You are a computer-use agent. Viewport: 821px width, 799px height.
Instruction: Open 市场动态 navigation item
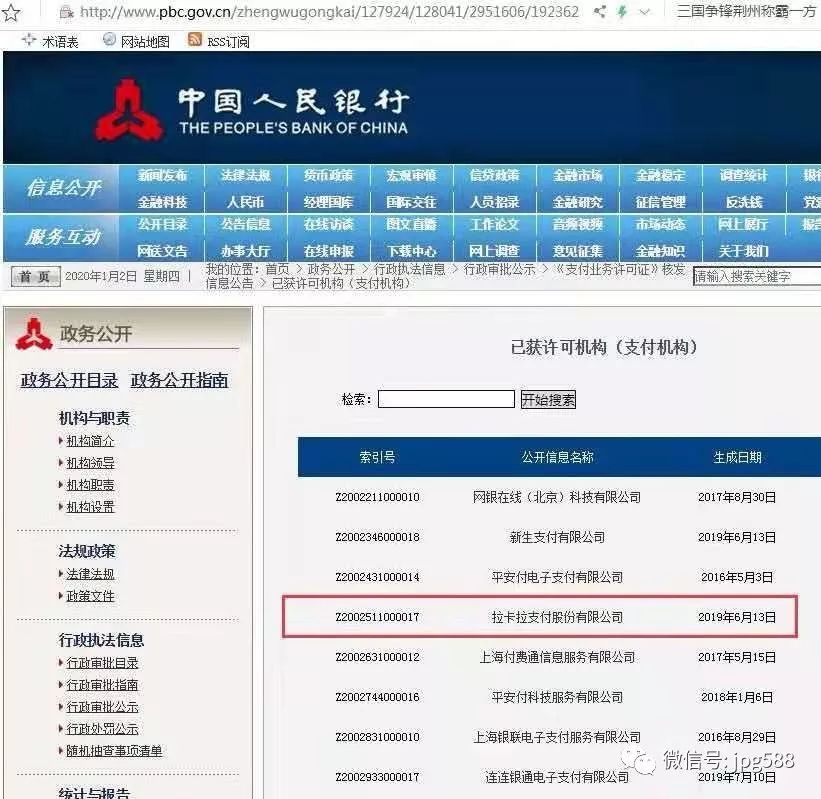click(x=661, y=225)
